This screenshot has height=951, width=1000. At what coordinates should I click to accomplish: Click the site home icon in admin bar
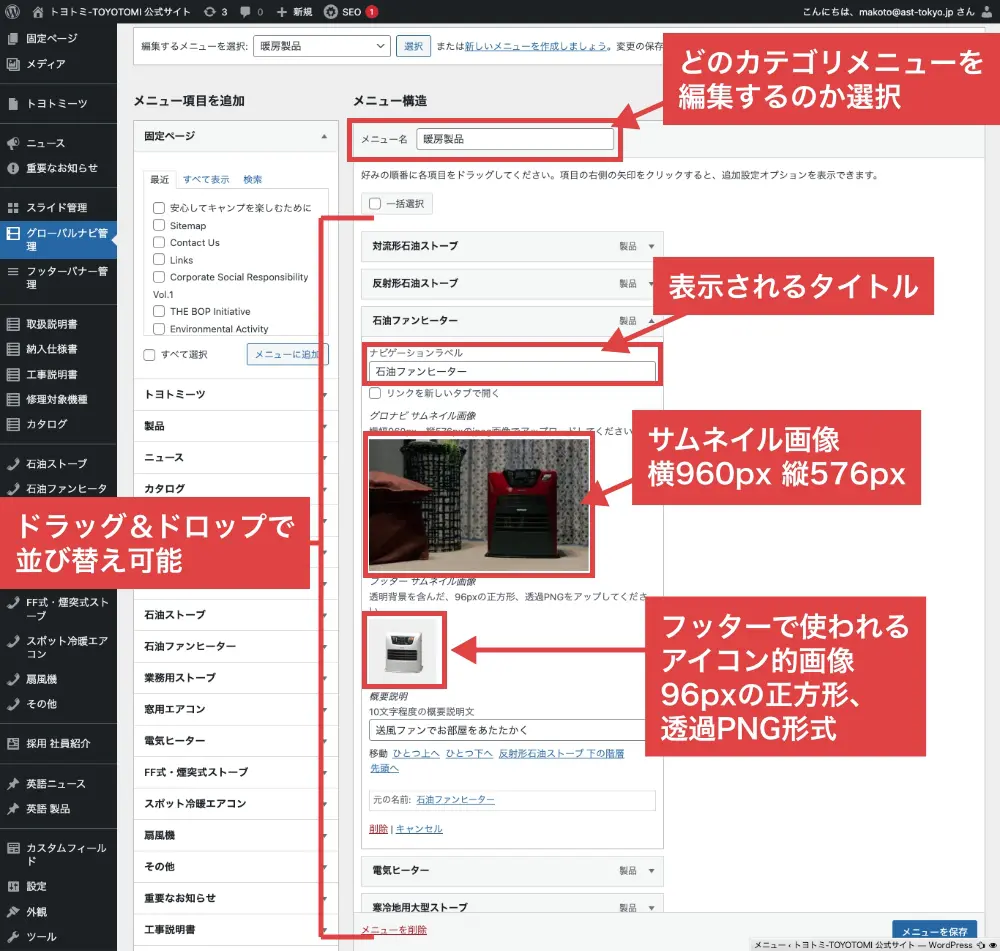point(38,11)
